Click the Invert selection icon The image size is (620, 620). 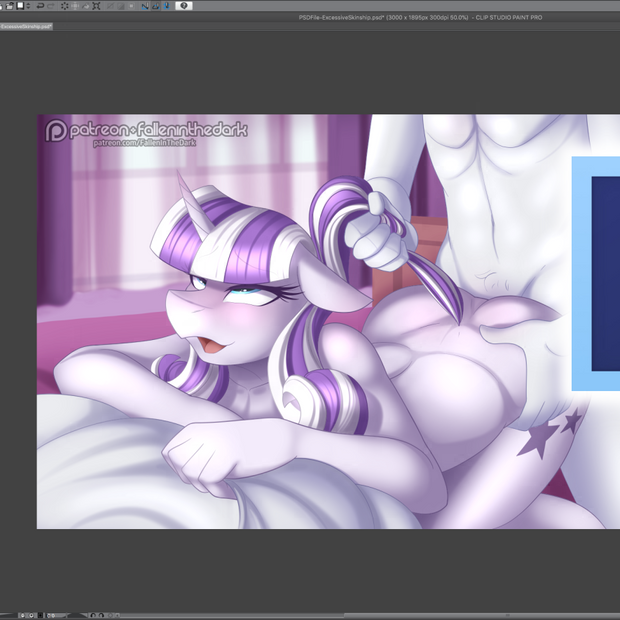pyautogui.click(x=121, y=6)
